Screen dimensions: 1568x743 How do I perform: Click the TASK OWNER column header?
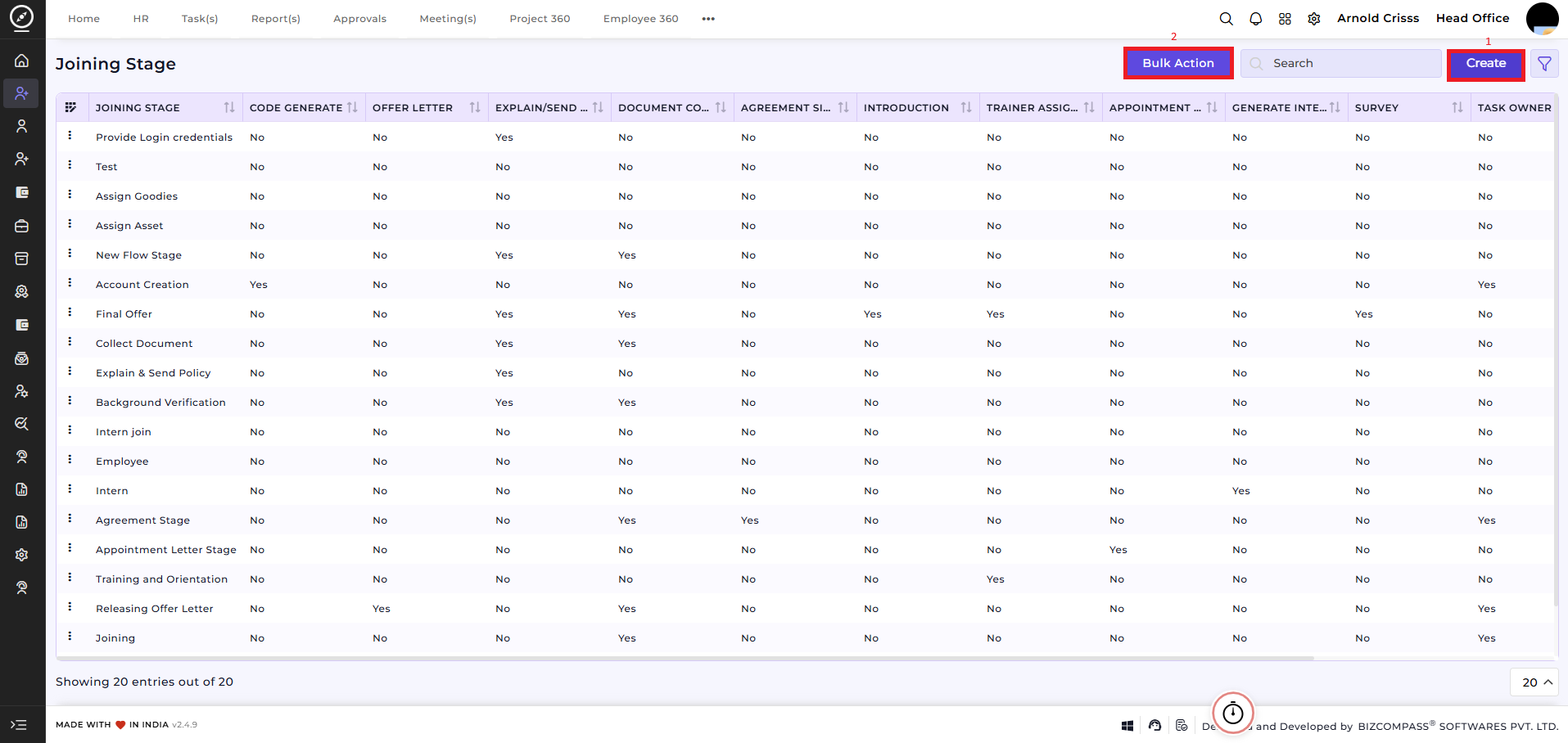1514,107
